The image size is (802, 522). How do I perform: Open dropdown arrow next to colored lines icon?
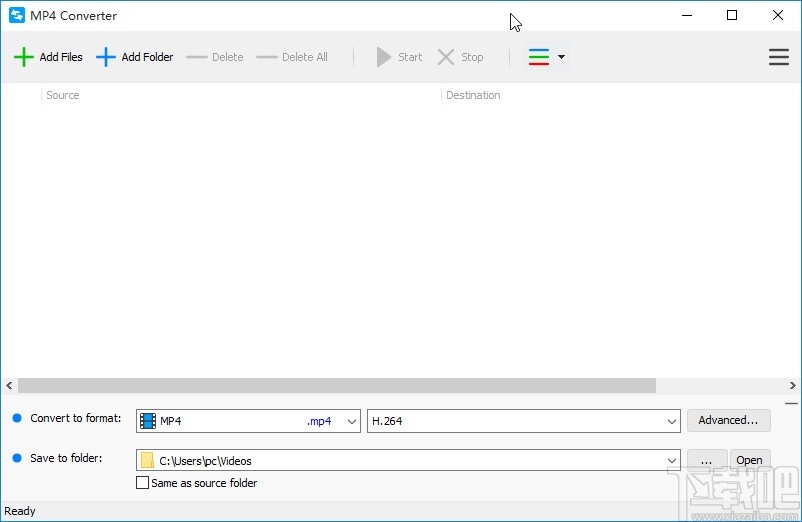(561, 57)
